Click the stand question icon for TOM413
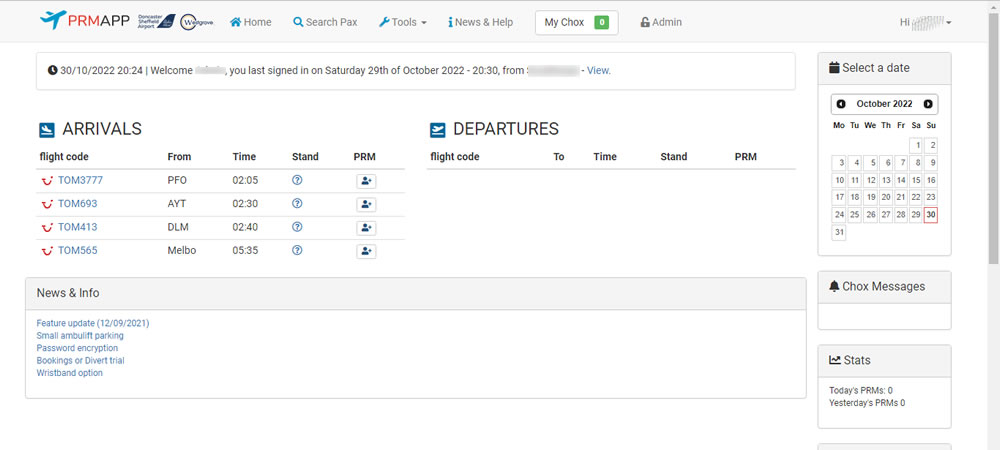Screen dimensions: 1000x450 (297, 227)
